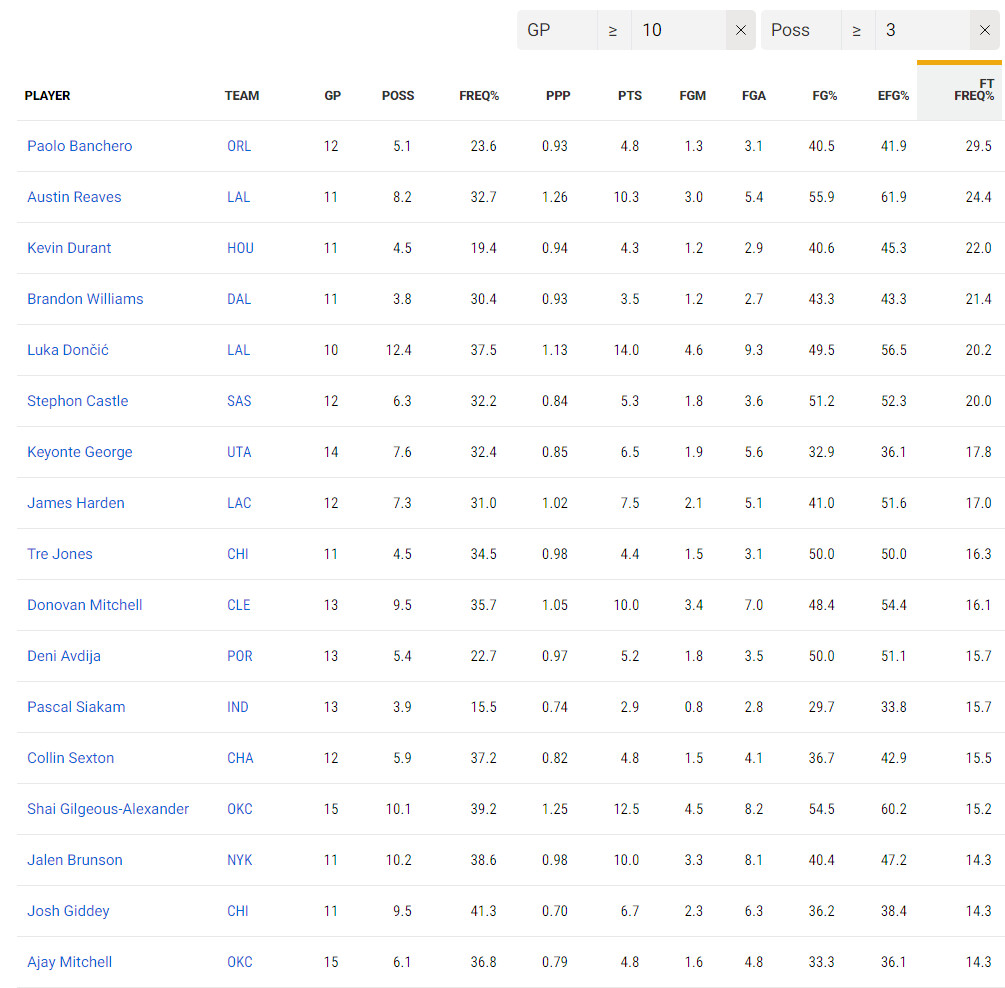Sort table by POSS column header
Viewport: 1005px width, 988px height.
pyautogui.click(x=398, y=96)
